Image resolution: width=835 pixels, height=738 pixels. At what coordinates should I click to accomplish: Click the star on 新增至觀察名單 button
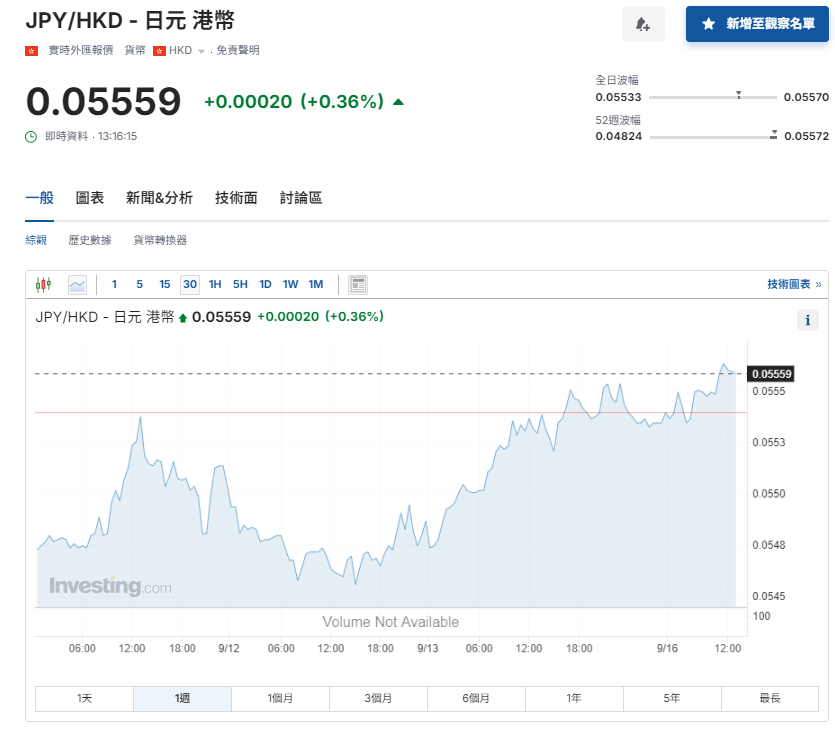click(x=710, y=24)
